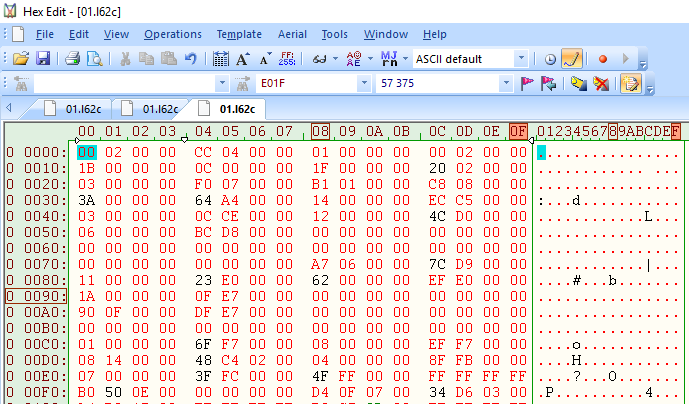The height and width of the screenshot is (404, 689).
Task: Select byte CC in row 0000
Action: [203, 152]
